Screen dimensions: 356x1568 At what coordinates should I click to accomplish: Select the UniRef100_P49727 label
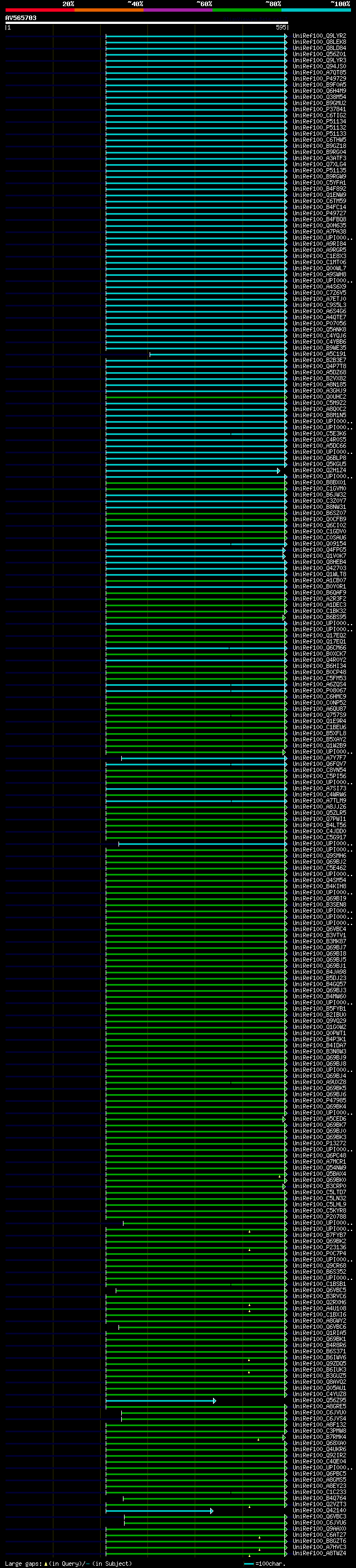[x=319, y=214]
